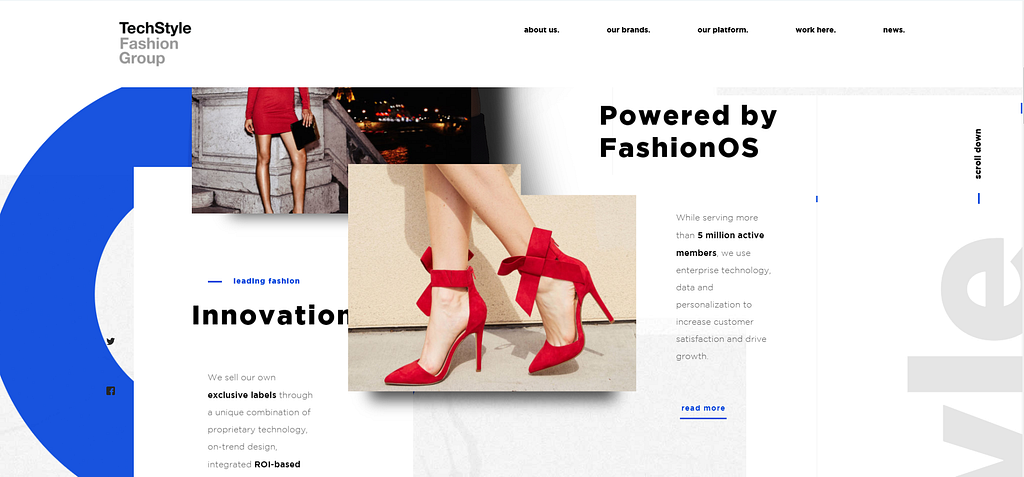Click the "scroll down" indicator
1024x477 pixels.
(x=978, y=154)
